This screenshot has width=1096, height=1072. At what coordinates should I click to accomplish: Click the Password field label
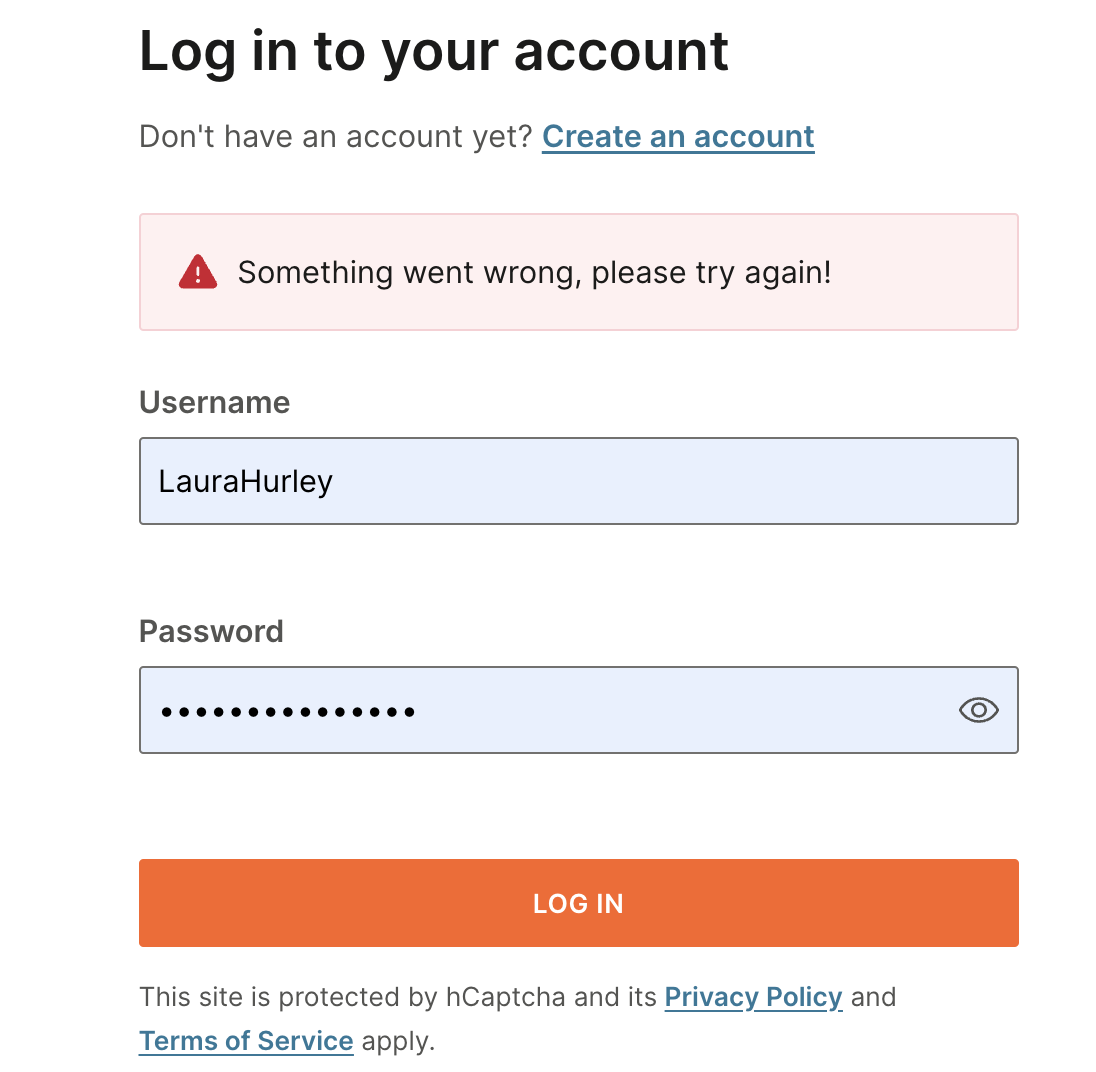pyautogui.click(x=211, y=631)
